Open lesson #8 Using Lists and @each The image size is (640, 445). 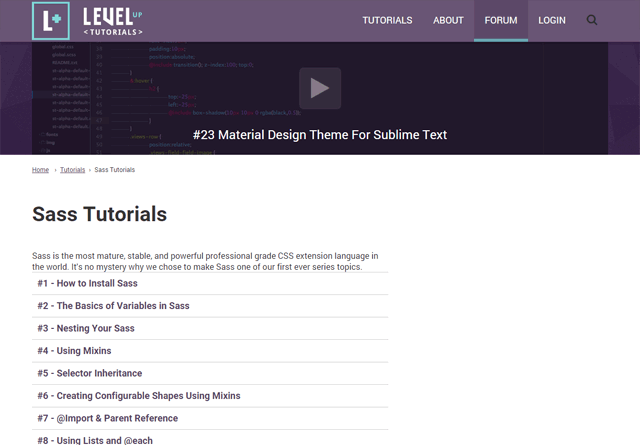(95, 441)
